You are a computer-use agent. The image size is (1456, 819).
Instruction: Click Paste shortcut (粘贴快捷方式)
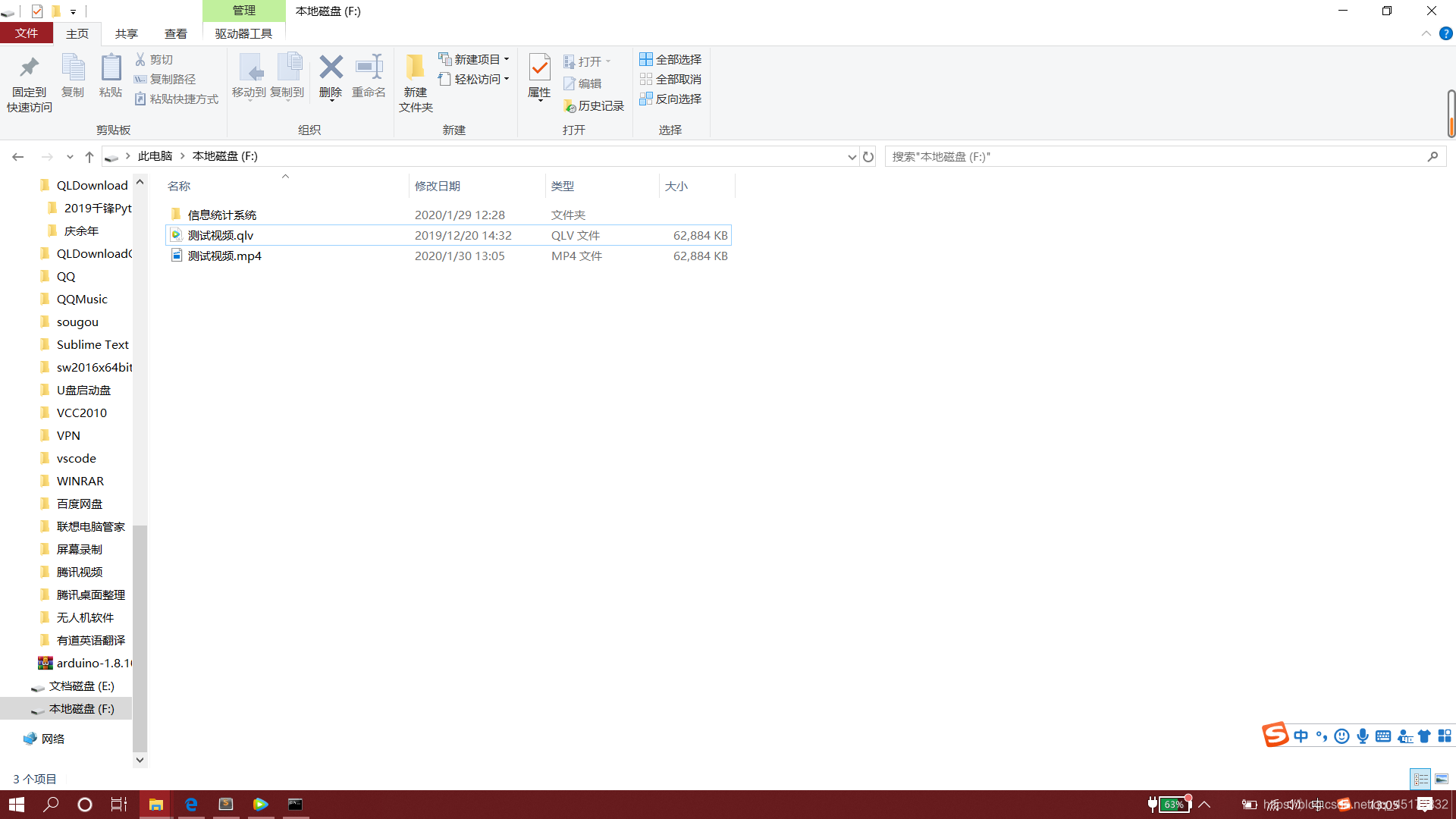click(177, 99)
